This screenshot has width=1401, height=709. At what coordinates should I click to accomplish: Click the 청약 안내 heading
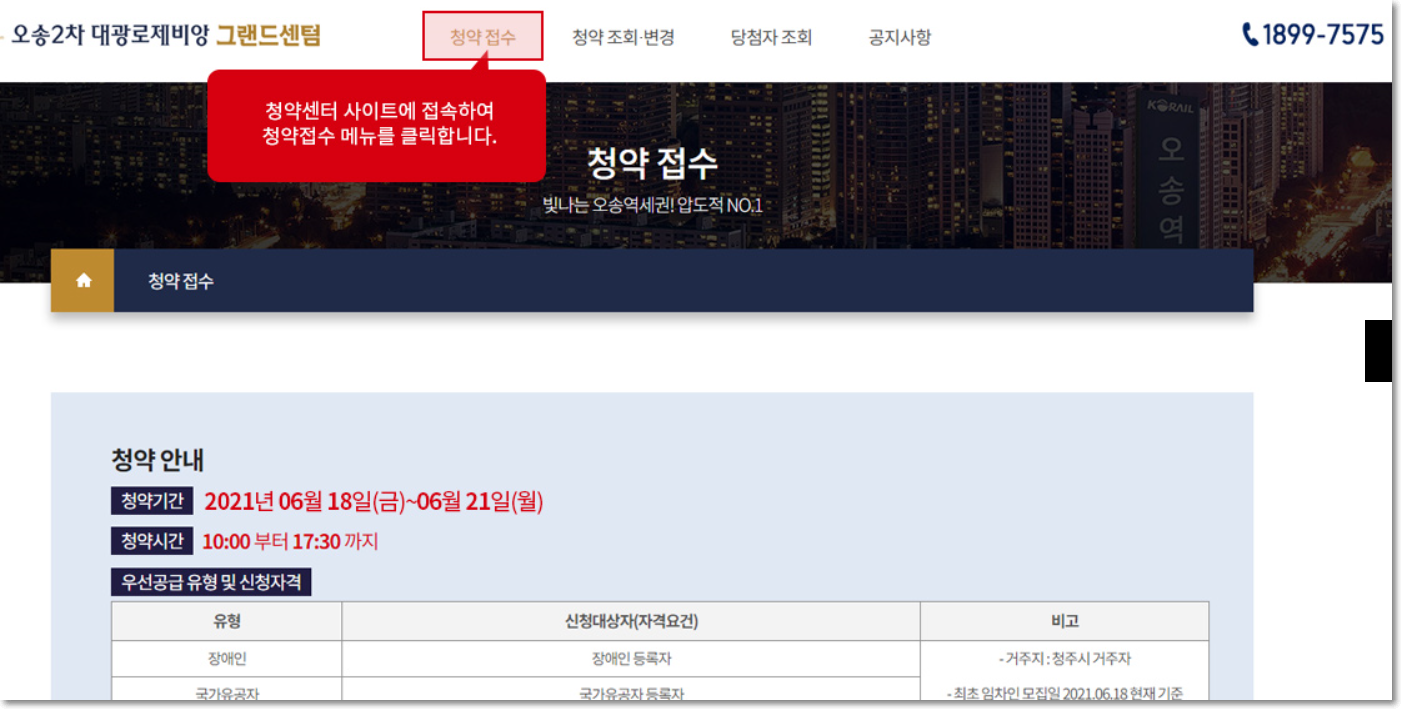pos(158,460)
